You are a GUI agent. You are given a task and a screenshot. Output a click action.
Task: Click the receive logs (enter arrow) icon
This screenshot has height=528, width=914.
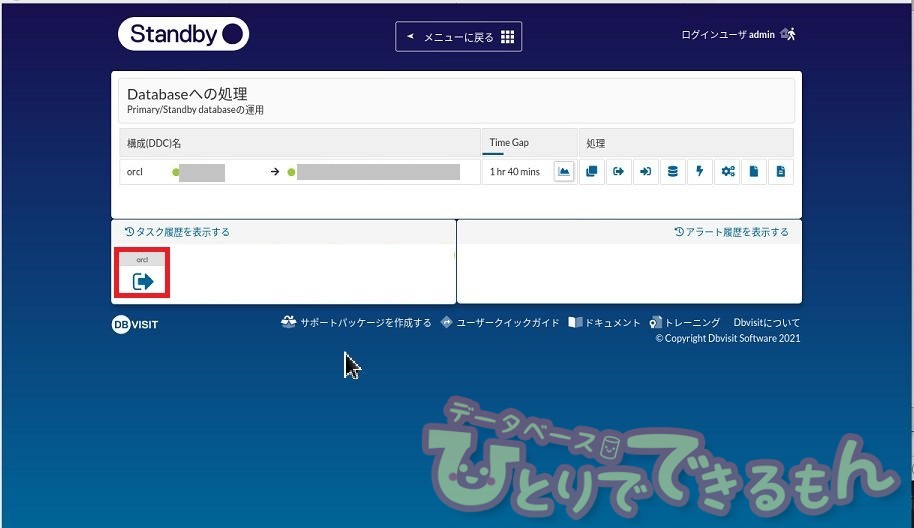point(646,172)
